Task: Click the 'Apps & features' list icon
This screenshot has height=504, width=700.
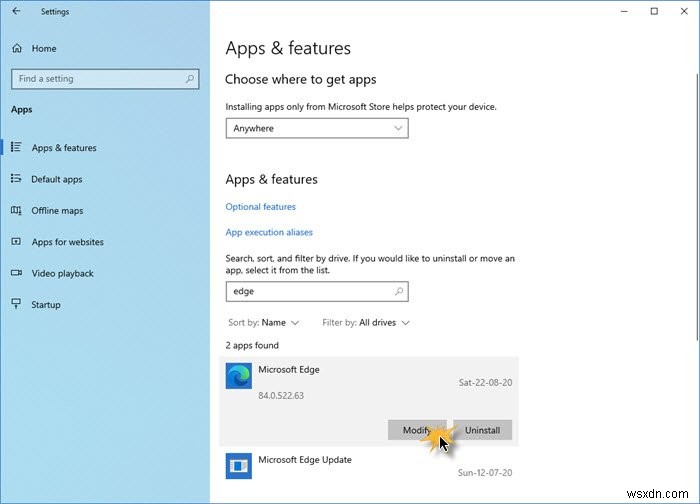Action: point(16,147)
